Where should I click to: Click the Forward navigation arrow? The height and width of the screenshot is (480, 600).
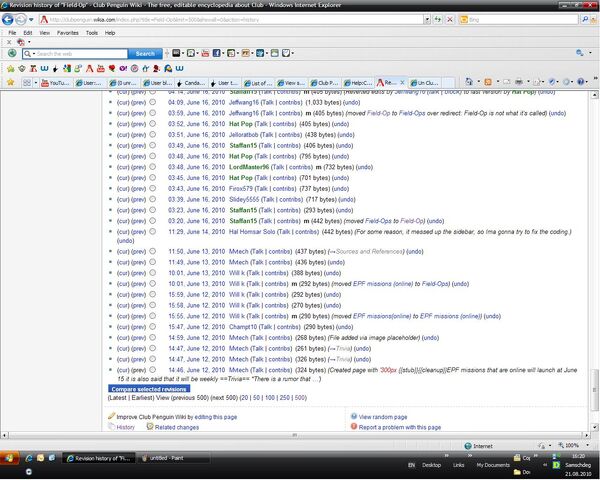point(21,19)
